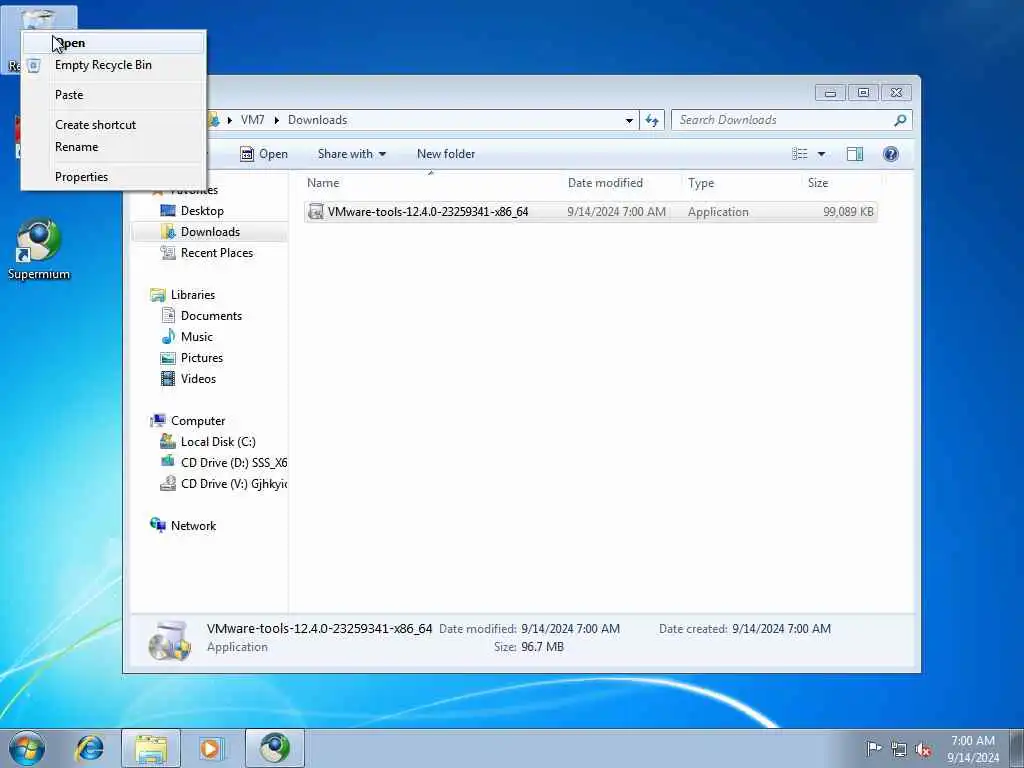Sort by the Size column header
Image resolution: width=1024 pixels, height=768 pixels.
[x=841, y=184]
